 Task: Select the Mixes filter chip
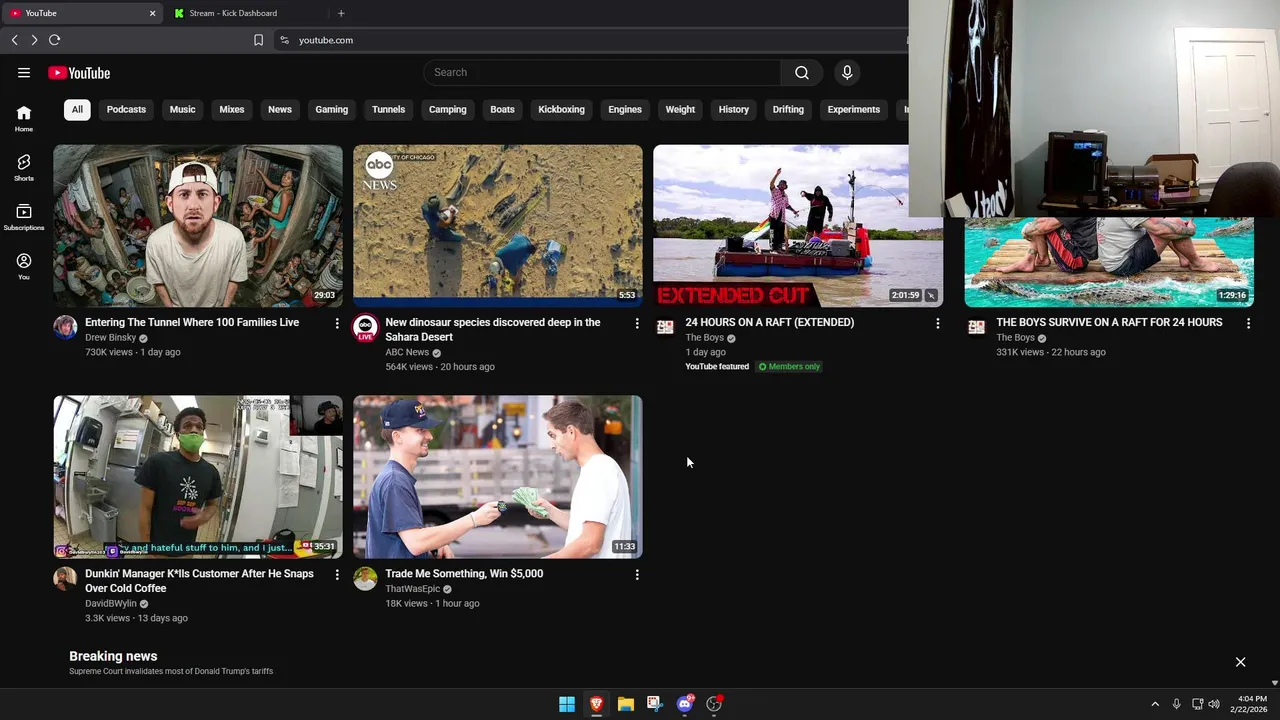pyautogui.click(x=232, y=109)
